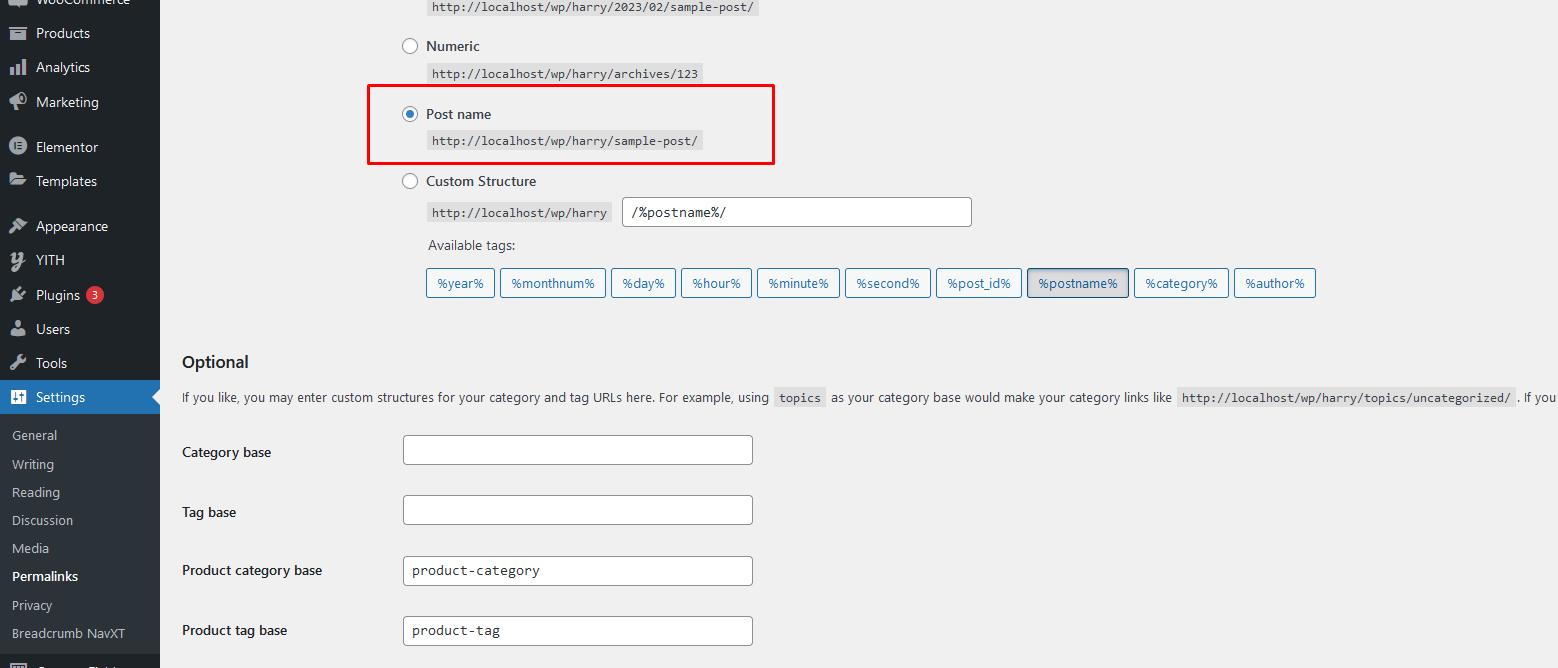Click the Appearance paintbrush icon
Screen dimensions: 1558x668
pyautogui.click(x=18, y=226)
